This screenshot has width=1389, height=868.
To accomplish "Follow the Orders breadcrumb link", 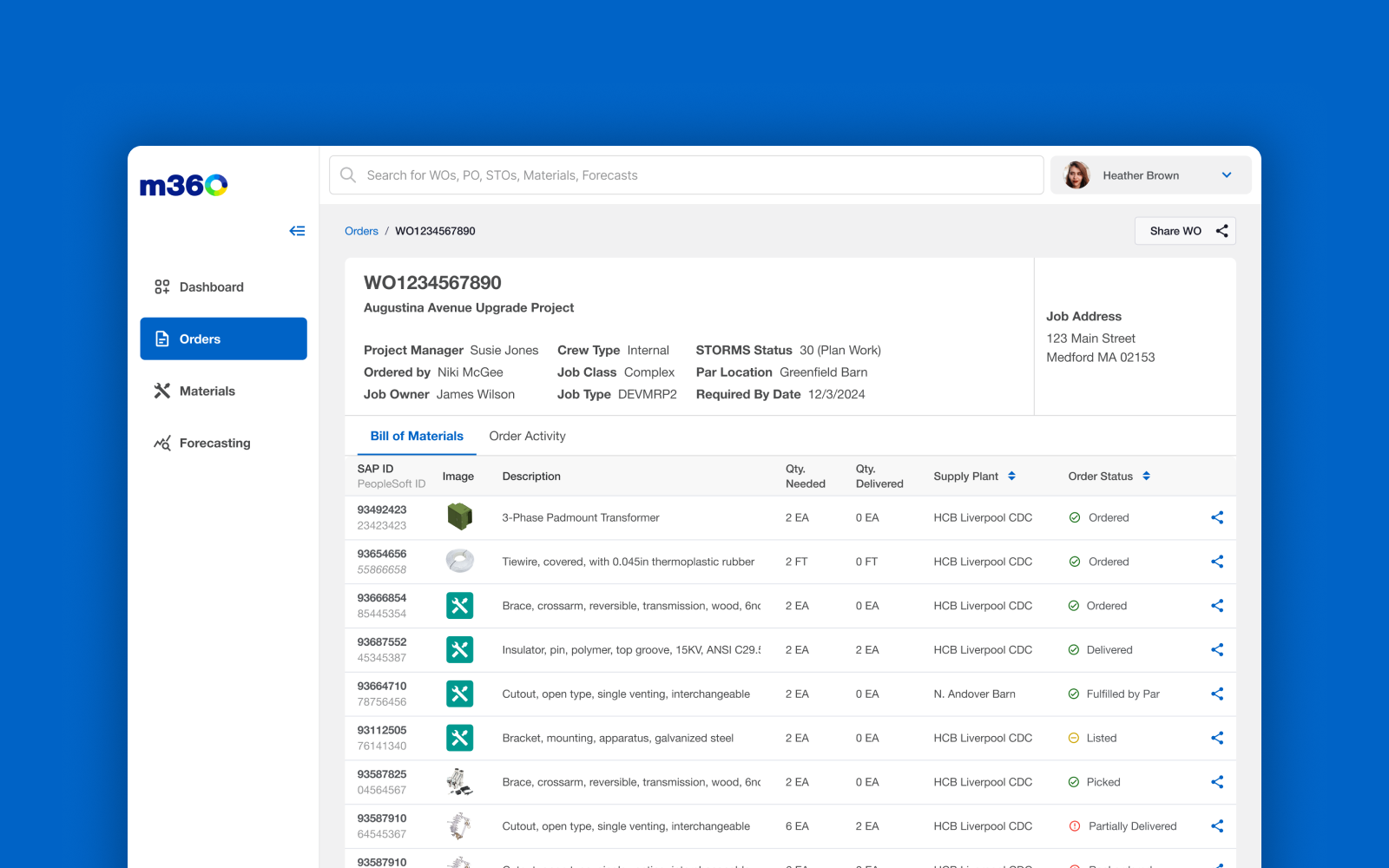I will [361, 231].
